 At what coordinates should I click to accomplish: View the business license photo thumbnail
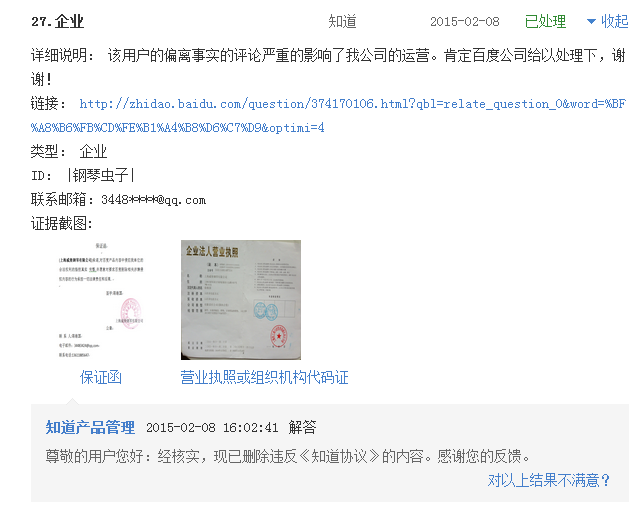click(241, 300)
